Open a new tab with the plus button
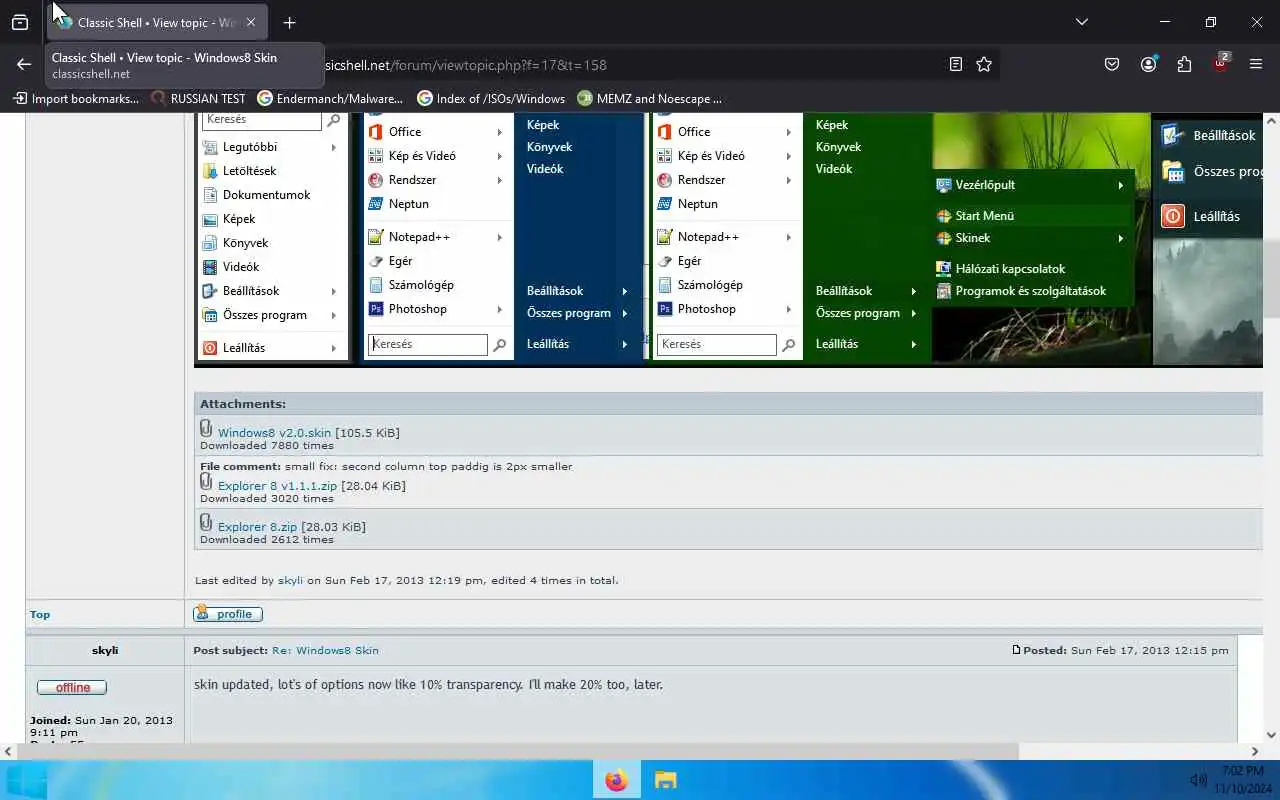 289,22
